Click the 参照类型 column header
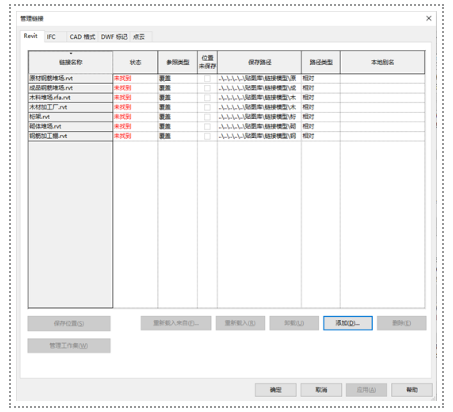 pyautogui.click(x=178, y=62)
